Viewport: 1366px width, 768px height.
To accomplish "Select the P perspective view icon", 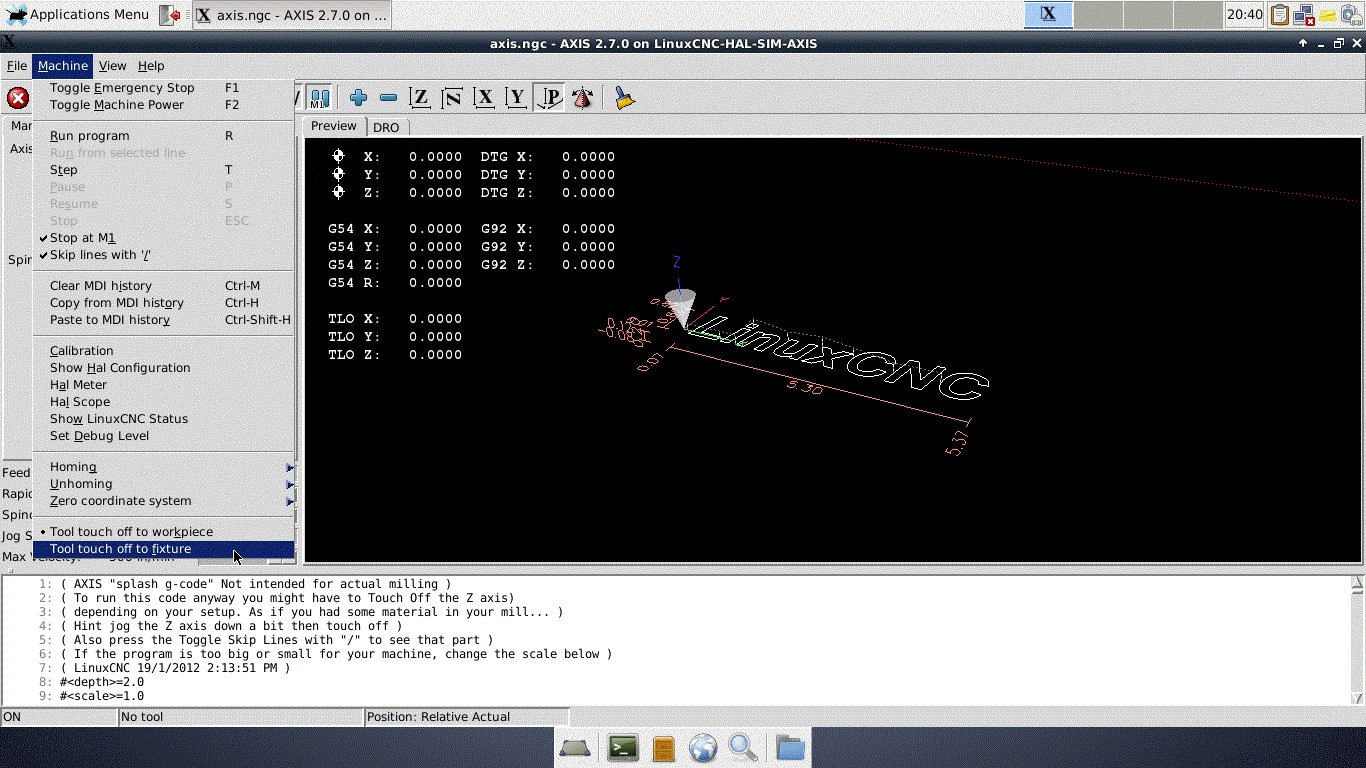I will tap(549, 97).
